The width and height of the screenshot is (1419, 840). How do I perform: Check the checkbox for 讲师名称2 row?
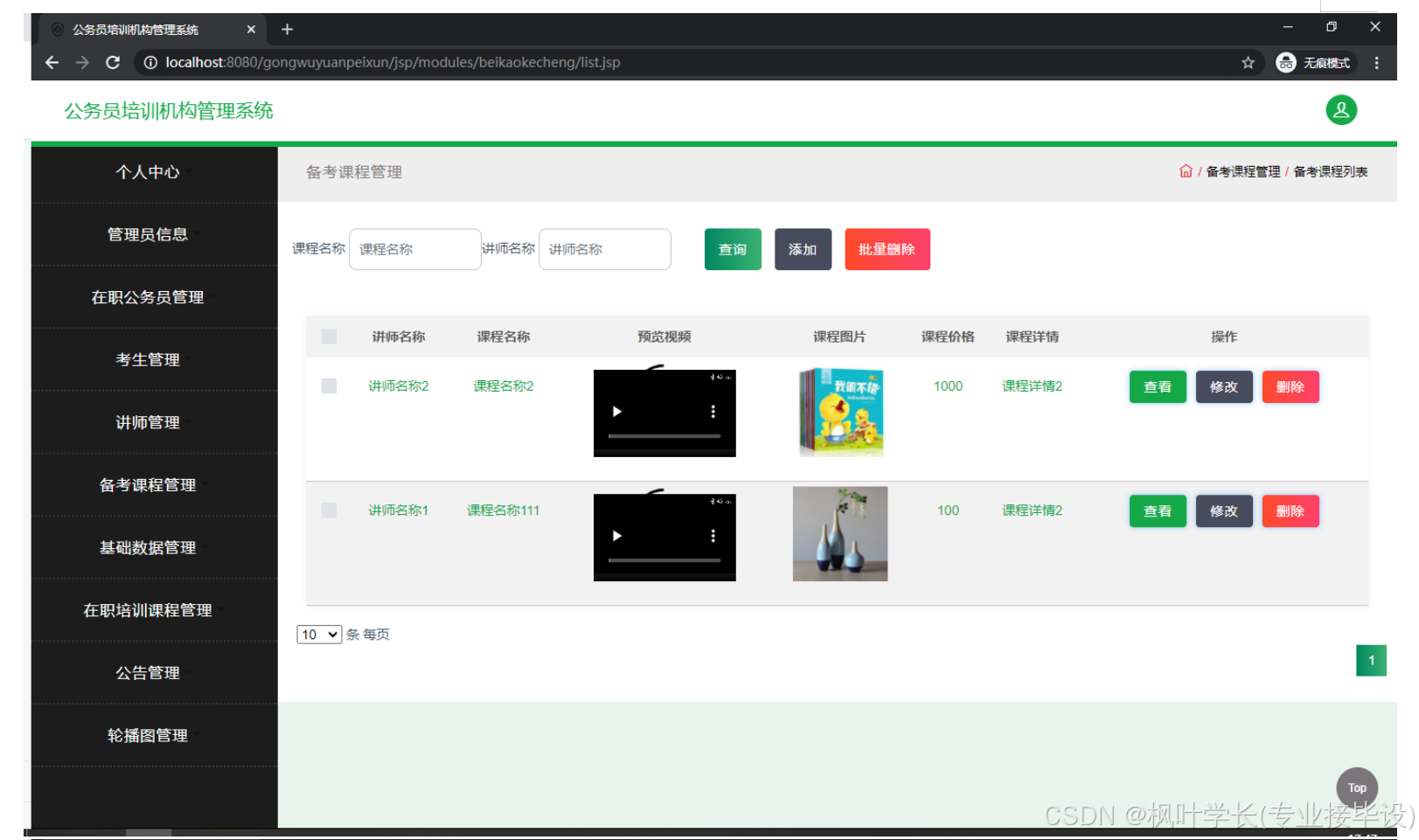coord(329,386)
